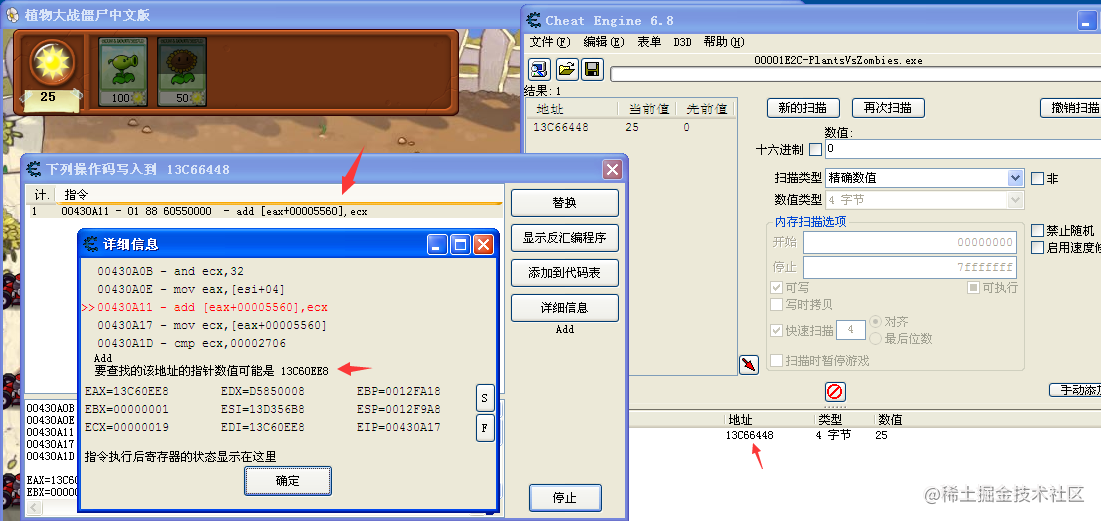The height and width of the screenshot is (521, 1101).
Task: Click the 显示反汇编程序 button
Action: pyautogui.click(x=565, y=238)
